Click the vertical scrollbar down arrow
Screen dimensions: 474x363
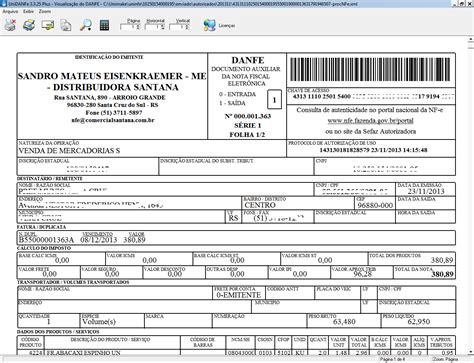coord(471,352)
